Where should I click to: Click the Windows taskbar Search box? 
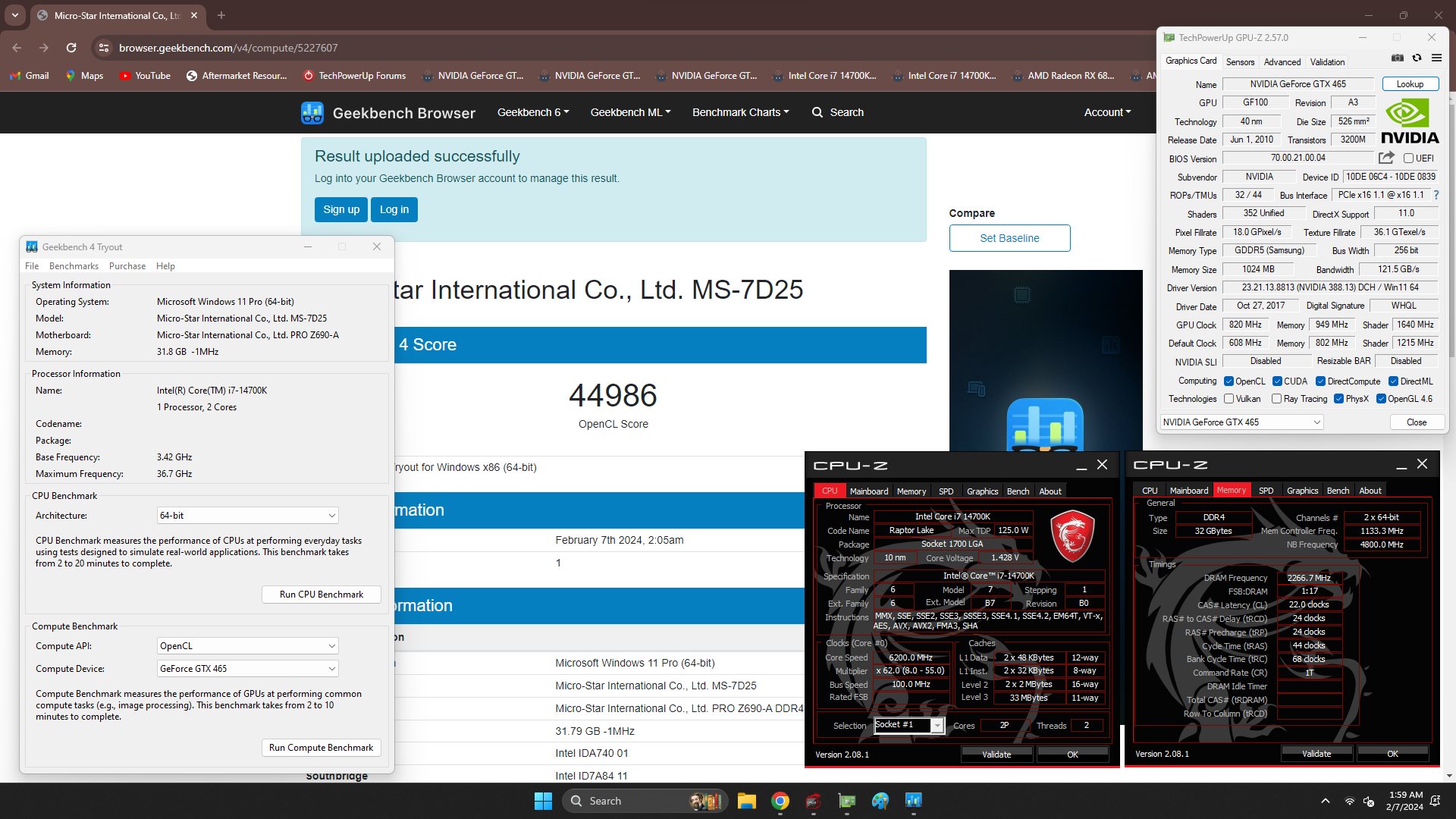[645, 801]
